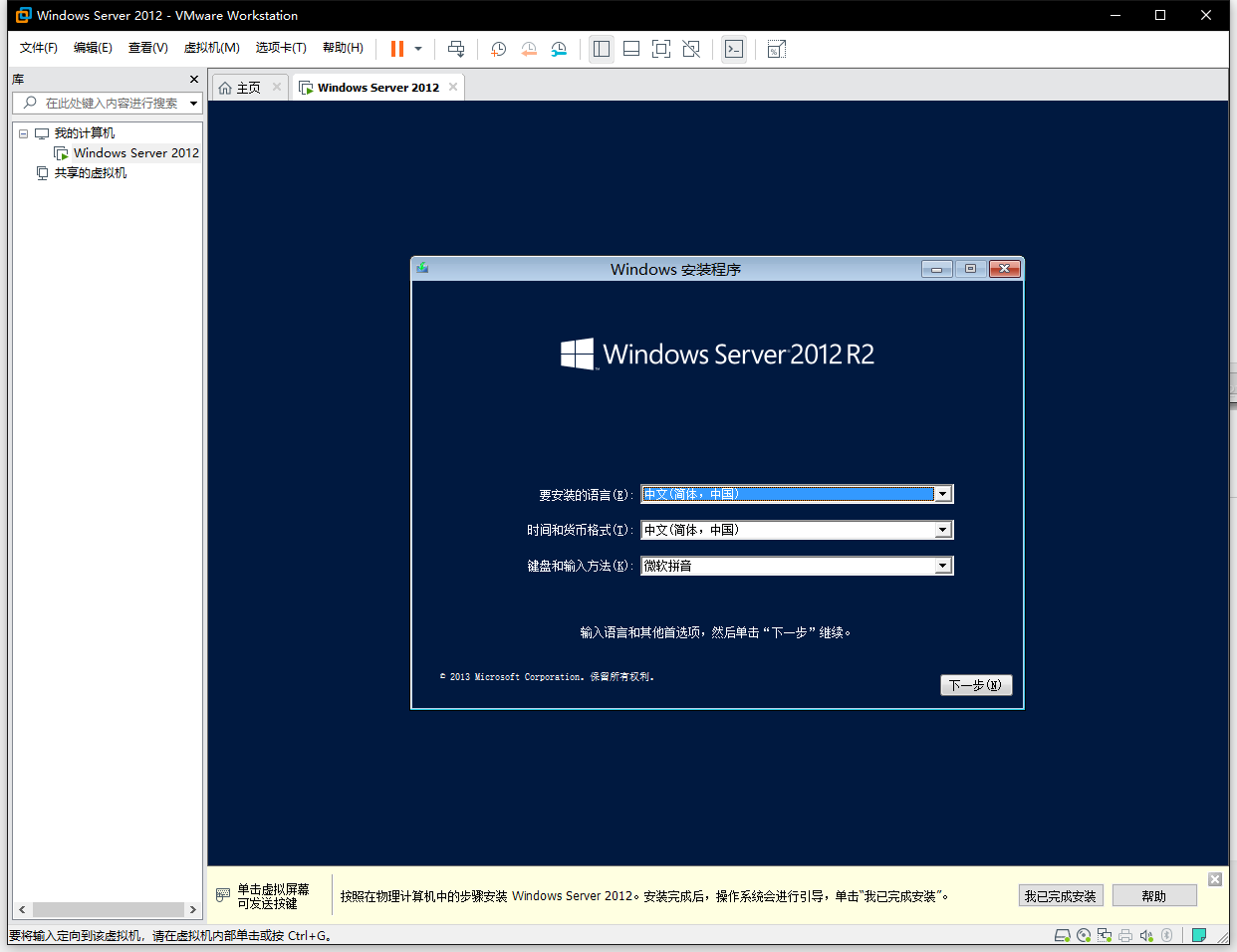The width and height of the screenshot is (1237, 952).
Task: Send Ctrl+Alt+Del to the virtual machine
Action: 455,48
